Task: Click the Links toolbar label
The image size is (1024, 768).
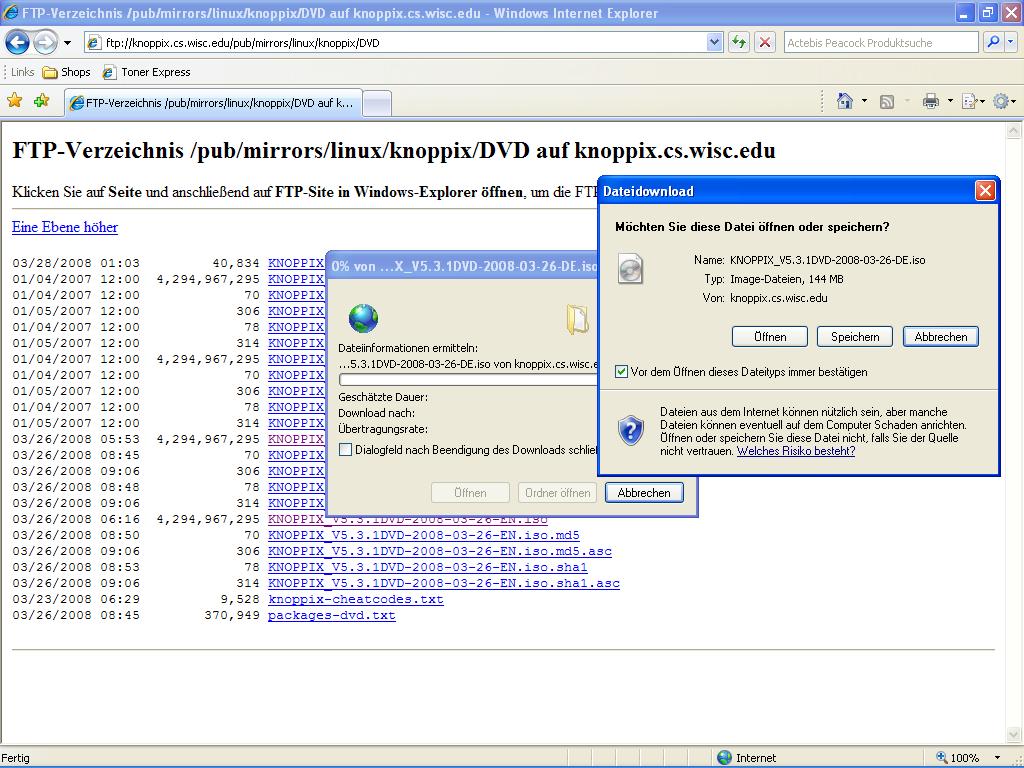Action: [22, 72]
